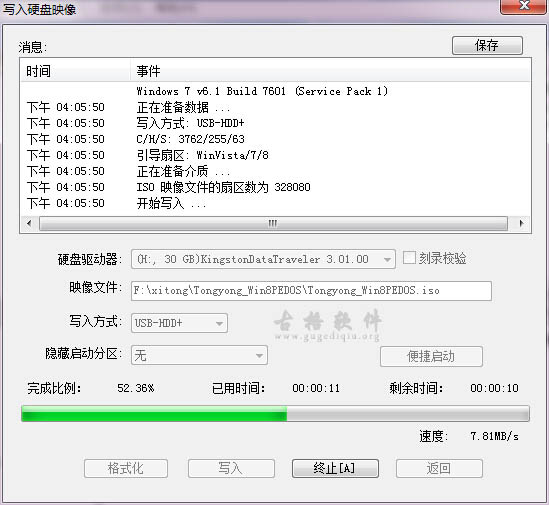This screenshot has height=505, width=549.
Task: Select the 开始写入 log entry
Action: 171,203
